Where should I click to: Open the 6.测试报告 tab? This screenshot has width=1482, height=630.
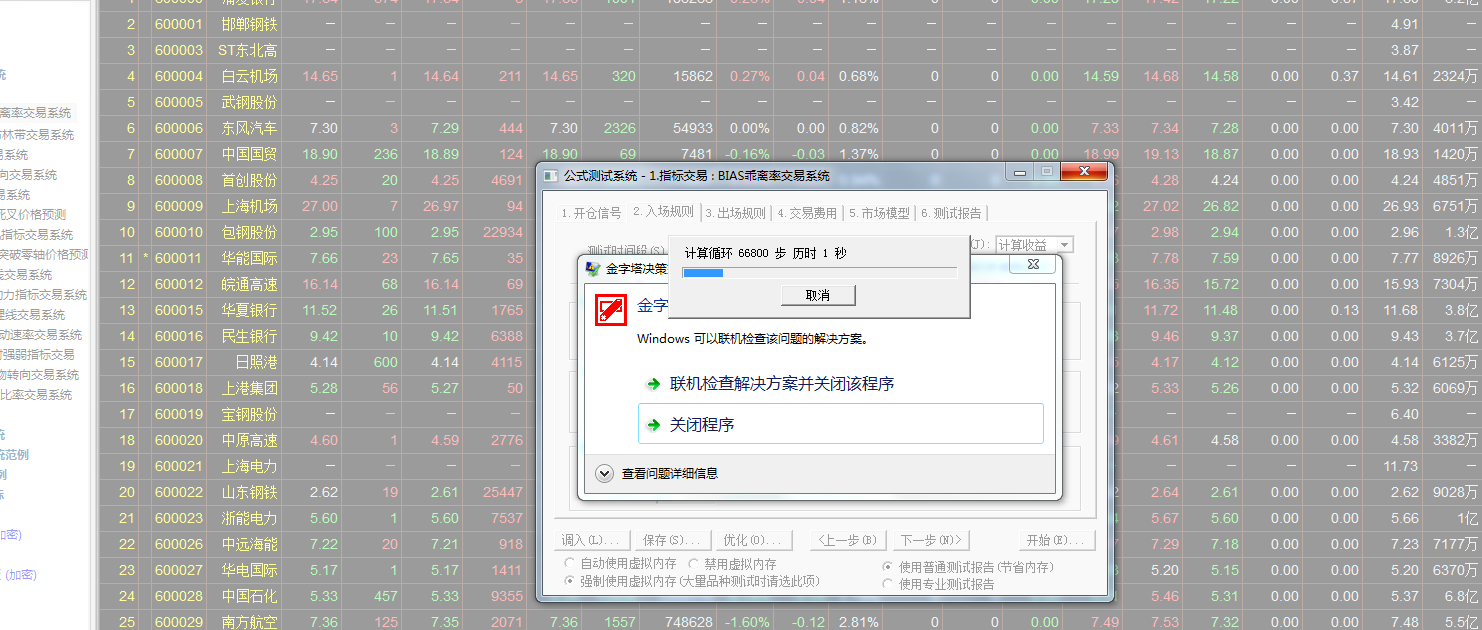pyautogui.click(x=951, y=213)
